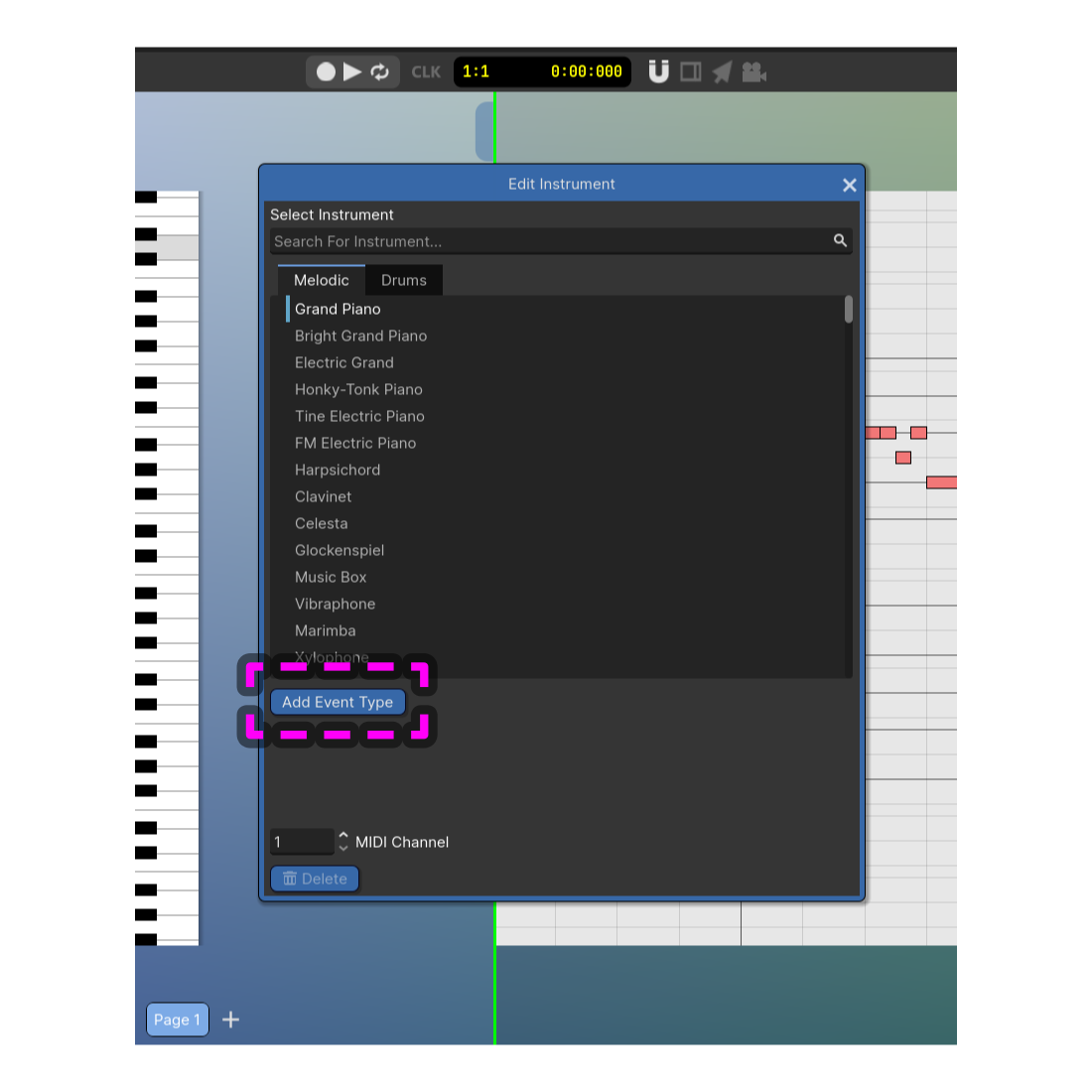Toggle the magnet snap icon
The image size is (1092, 1092).
click(x=658, y=71)
